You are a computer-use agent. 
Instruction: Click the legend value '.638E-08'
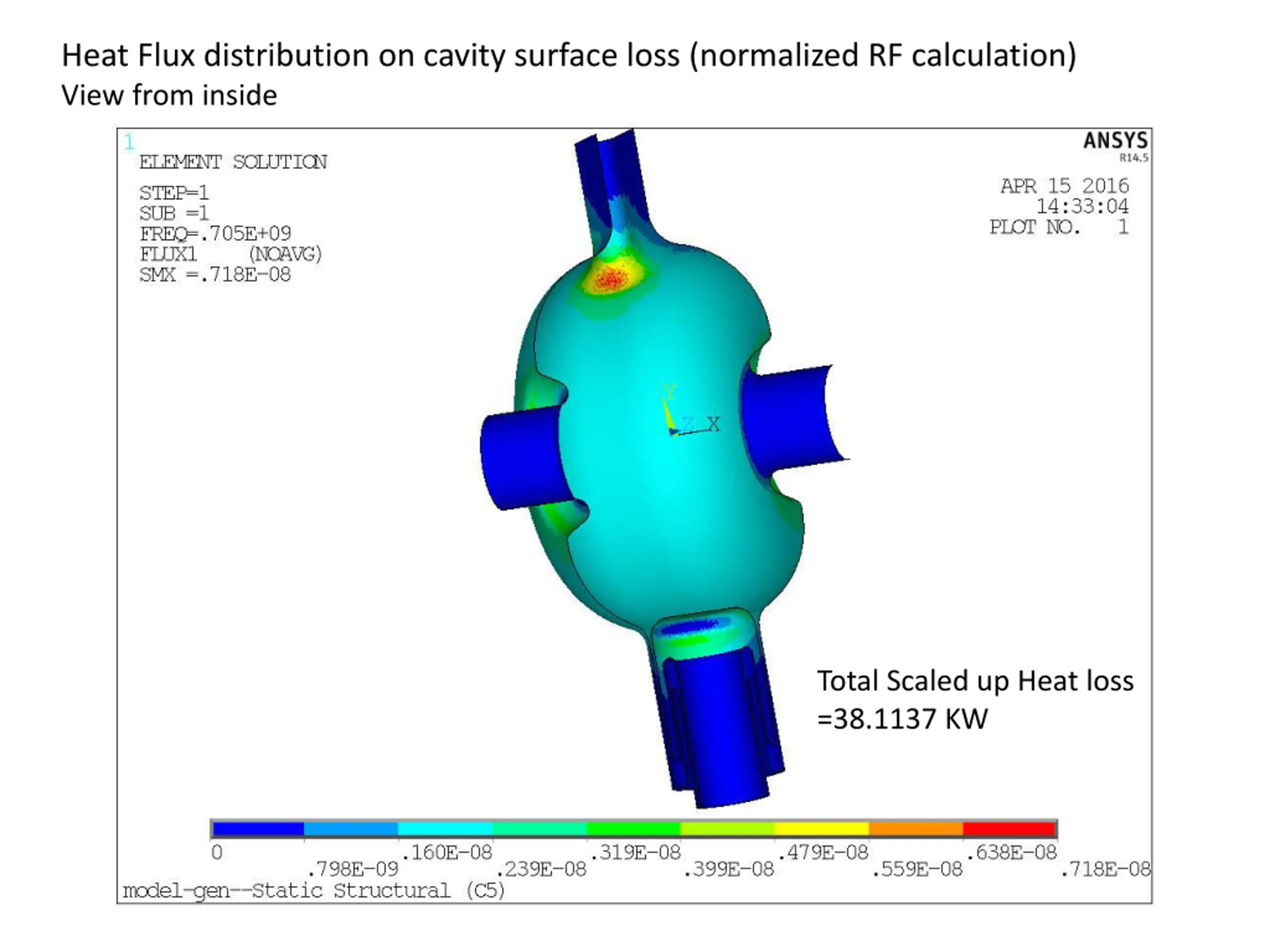(1011, 852)
